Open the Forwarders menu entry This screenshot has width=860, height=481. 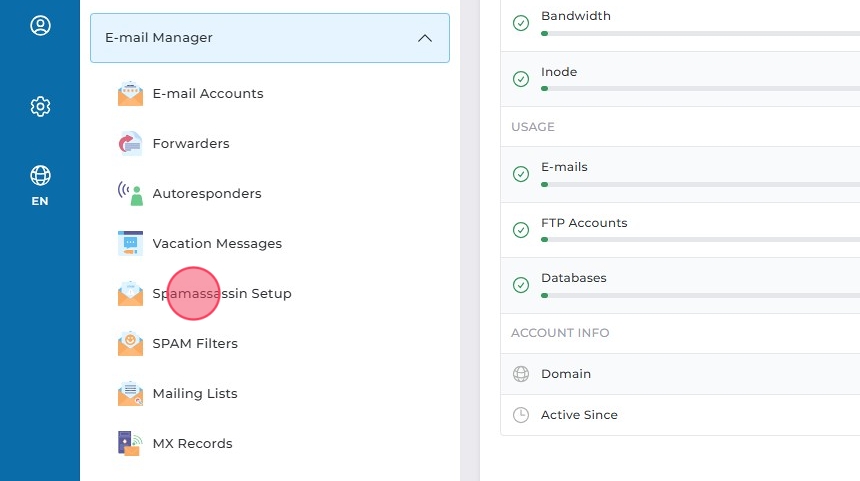tap(191, 144)
